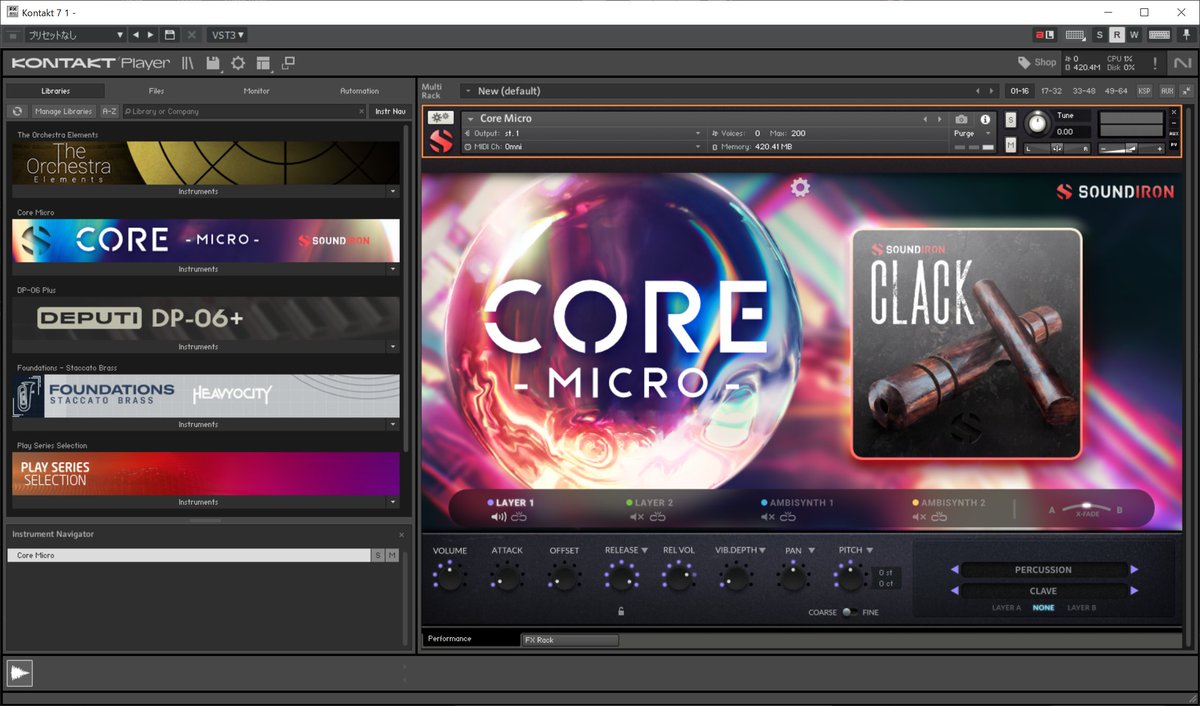Toggle Solo for Core Micro in Instrument Navigator

(377, 555)
